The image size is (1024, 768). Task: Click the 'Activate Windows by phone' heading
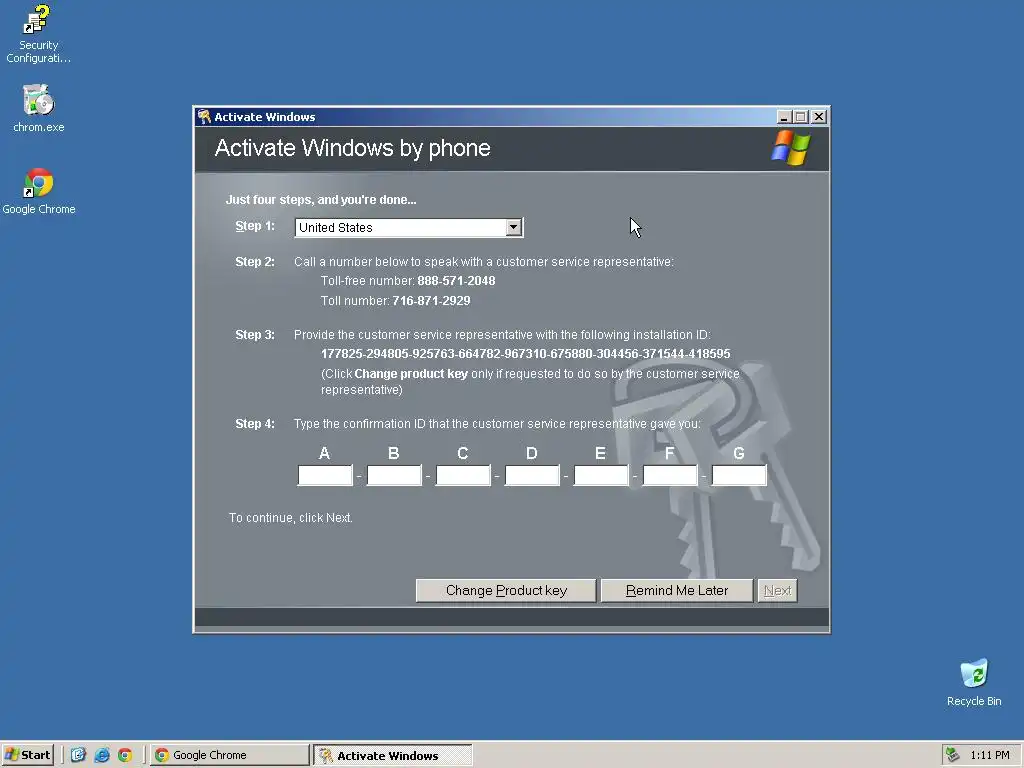pyautogui.click(x=352, y=148)
